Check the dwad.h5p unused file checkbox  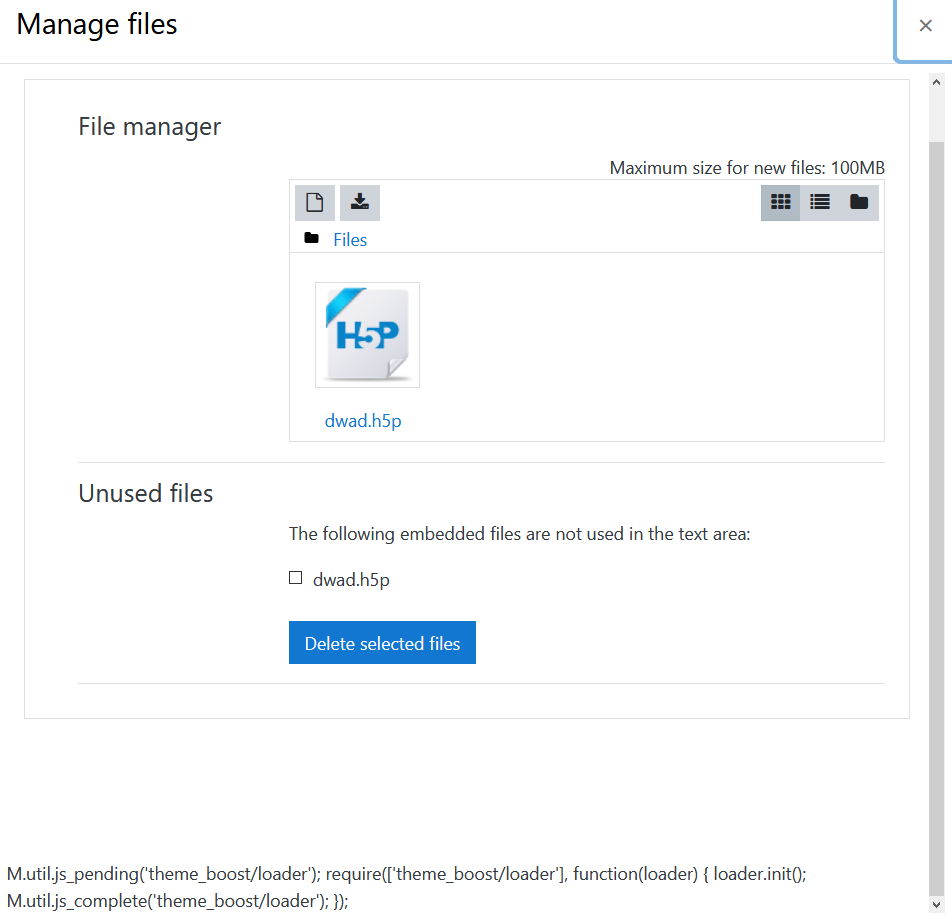point(296,578)
